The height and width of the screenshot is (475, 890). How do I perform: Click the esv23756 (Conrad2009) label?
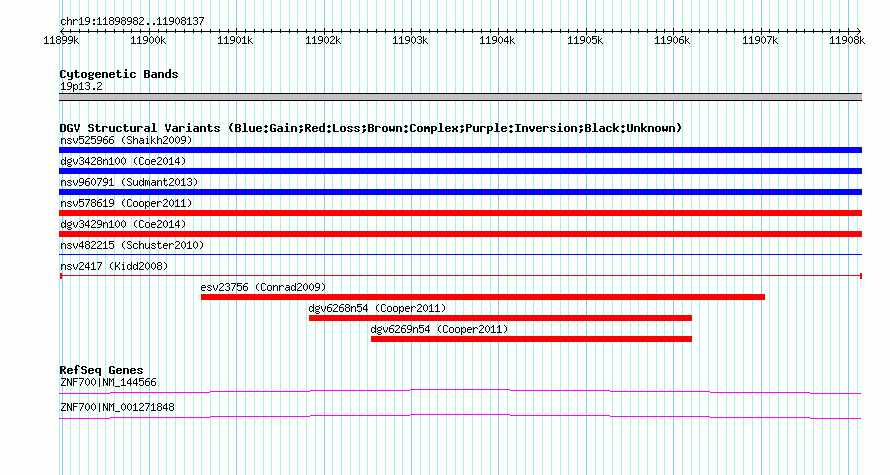coord(263,287)
